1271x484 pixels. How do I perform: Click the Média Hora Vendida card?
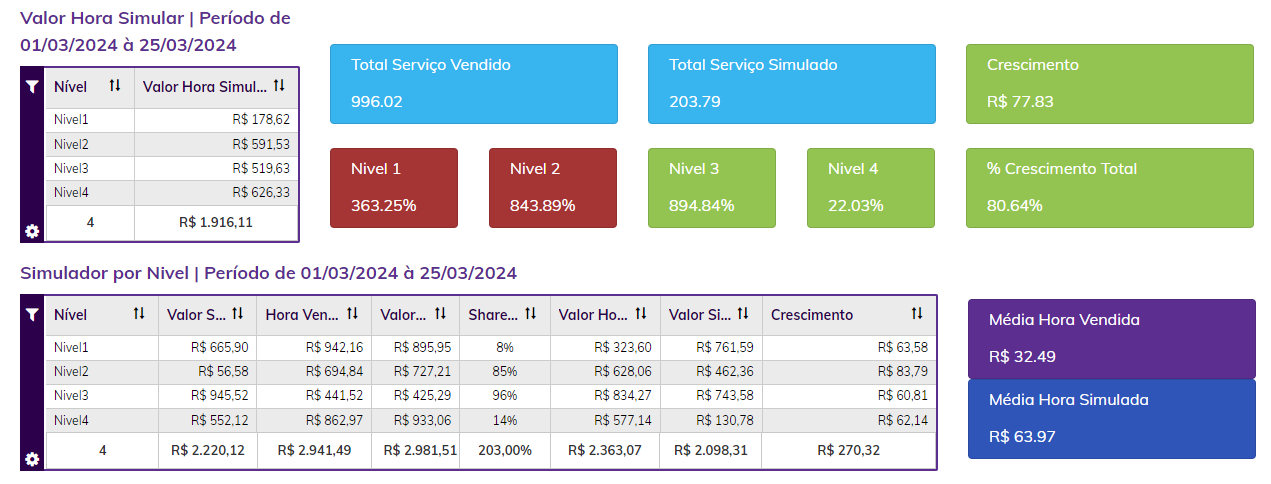coord(1111,338)
